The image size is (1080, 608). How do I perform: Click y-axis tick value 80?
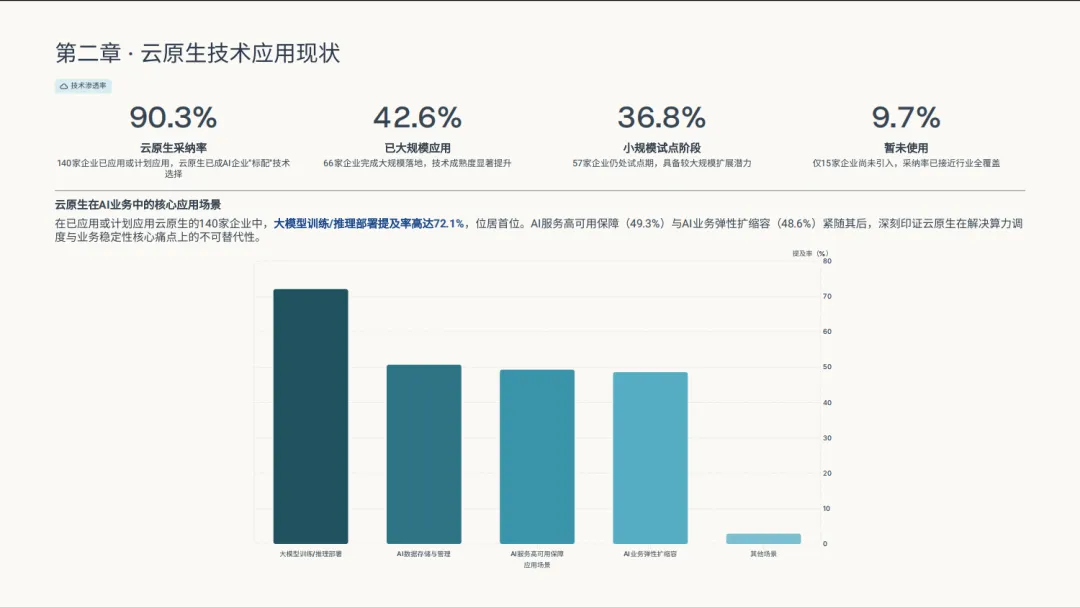click(827, 261)
